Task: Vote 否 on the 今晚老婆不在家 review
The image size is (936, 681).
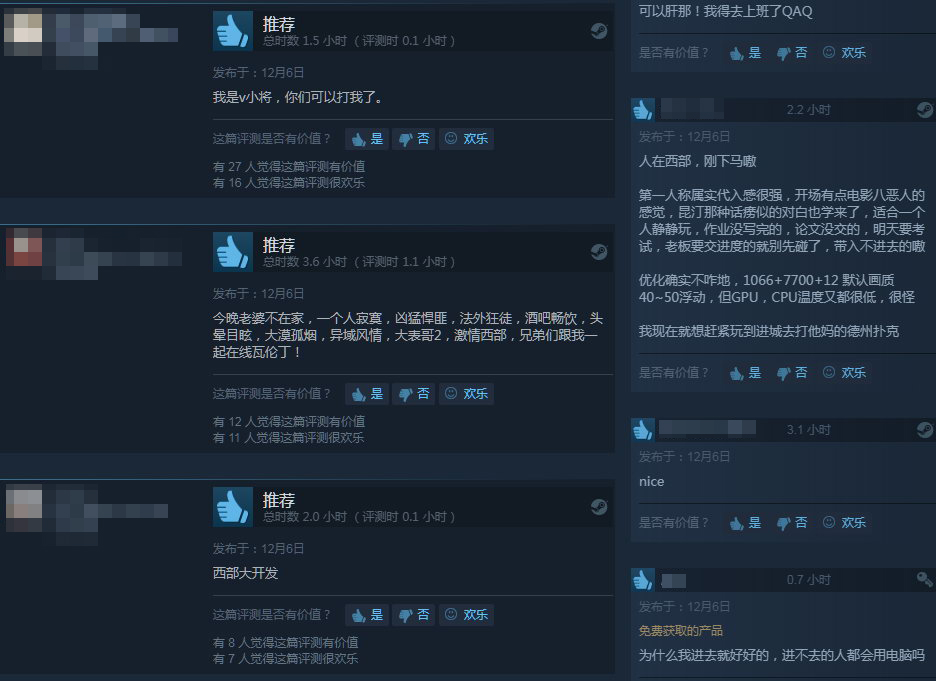Action: point(414,394)
